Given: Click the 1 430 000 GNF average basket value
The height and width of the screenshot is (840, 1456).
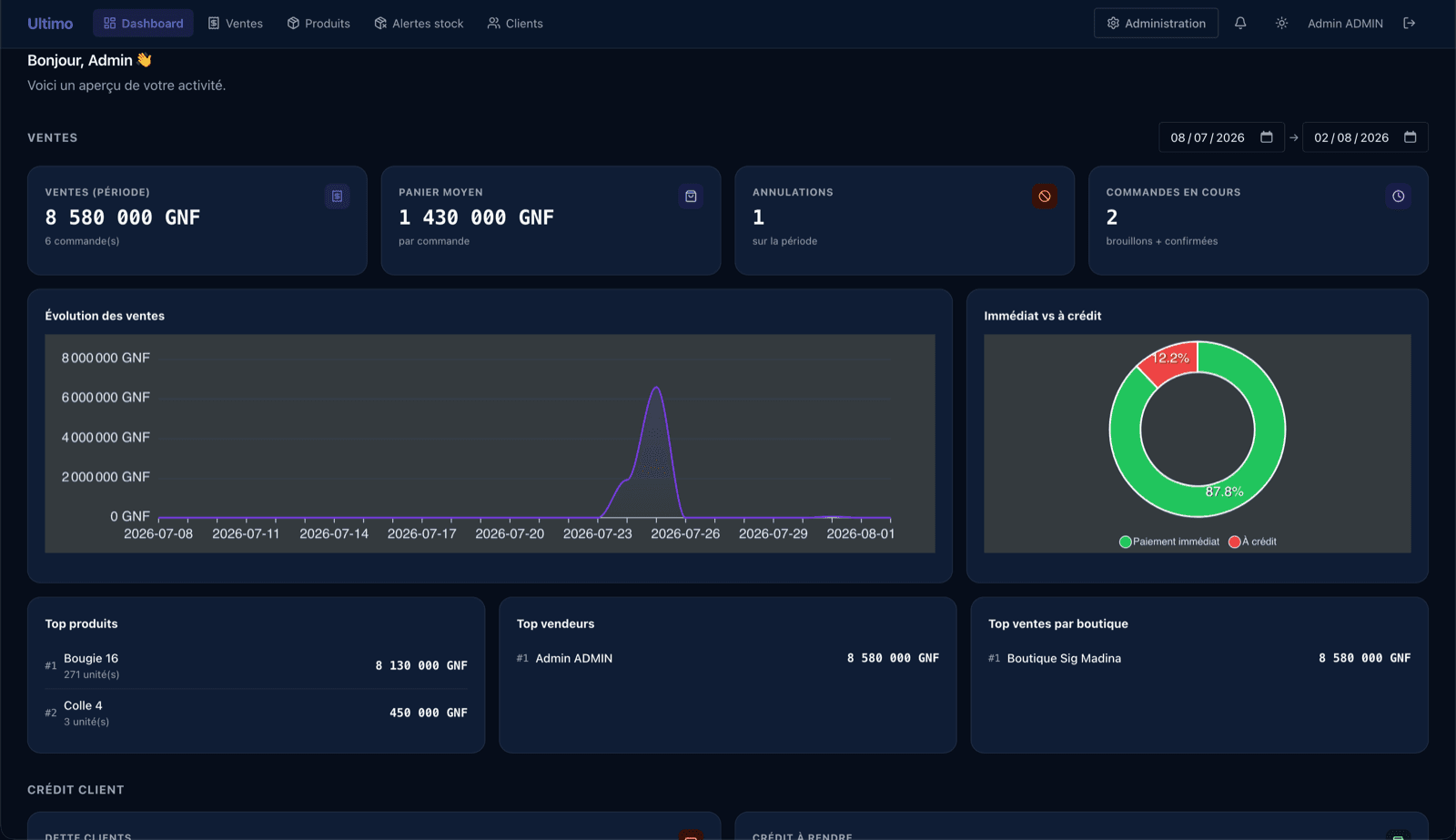Looking at the screenshot, I should tap(476, 218).
